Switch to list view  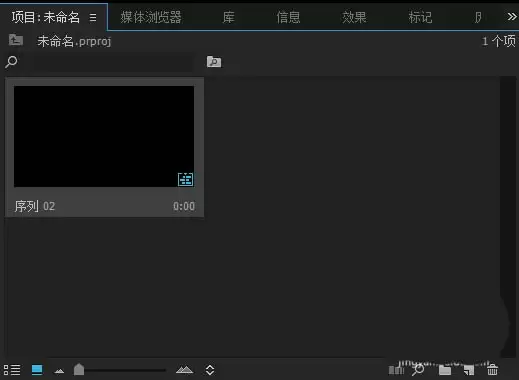tap(12, 370)
